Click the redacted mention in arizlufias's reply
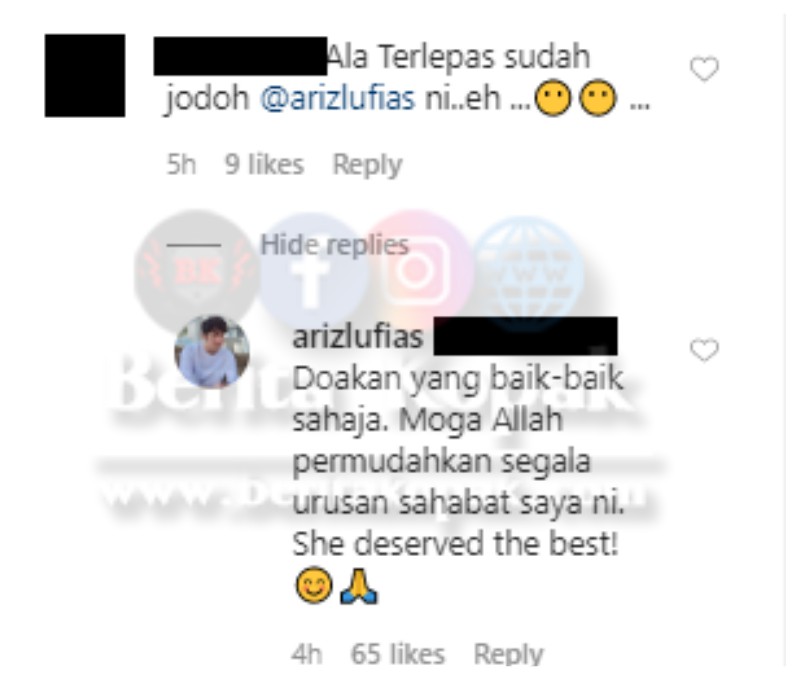This screenshot has width=800, height=680. [x=525, y=336]
